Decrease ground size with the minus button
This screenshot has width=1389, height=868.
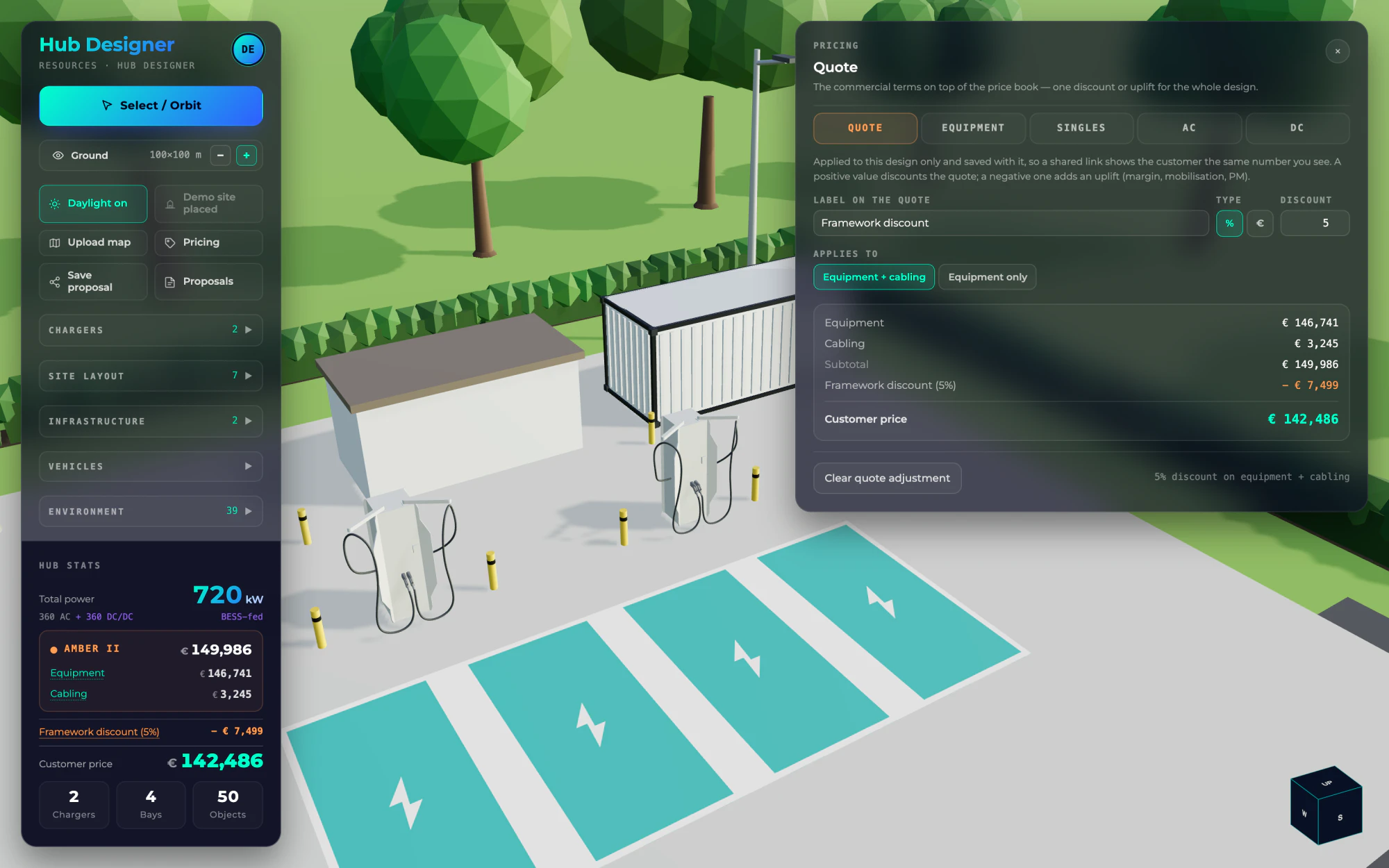[220, 156]
